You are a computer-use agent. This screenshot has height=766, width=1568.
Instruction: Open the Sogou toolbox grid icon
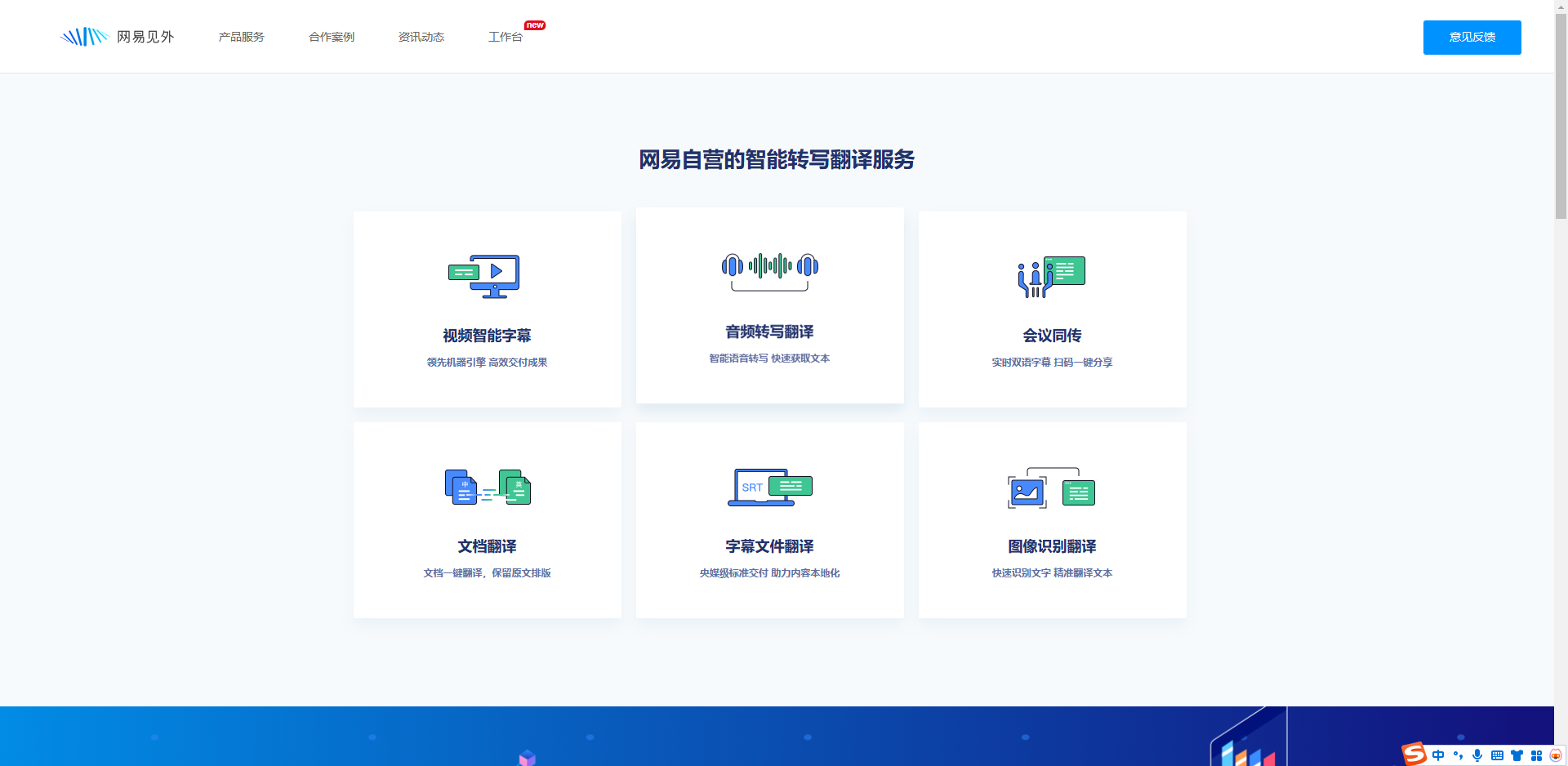pos(1536,755)
